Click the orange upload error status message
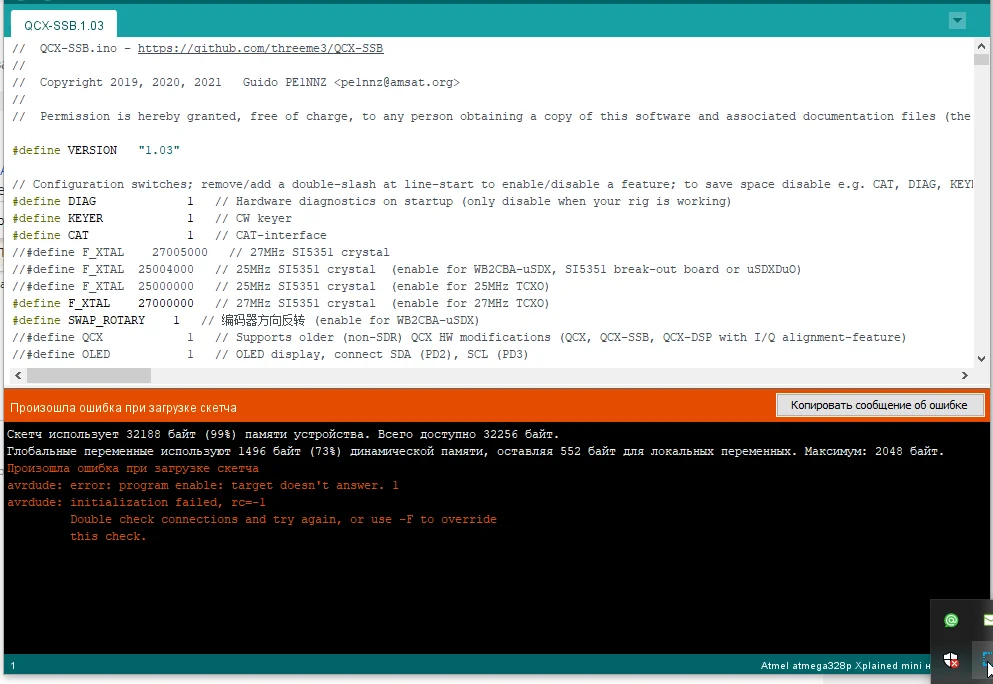Viewport: 993px width, 684px height. pyautogui.click(x=123, y=408)
